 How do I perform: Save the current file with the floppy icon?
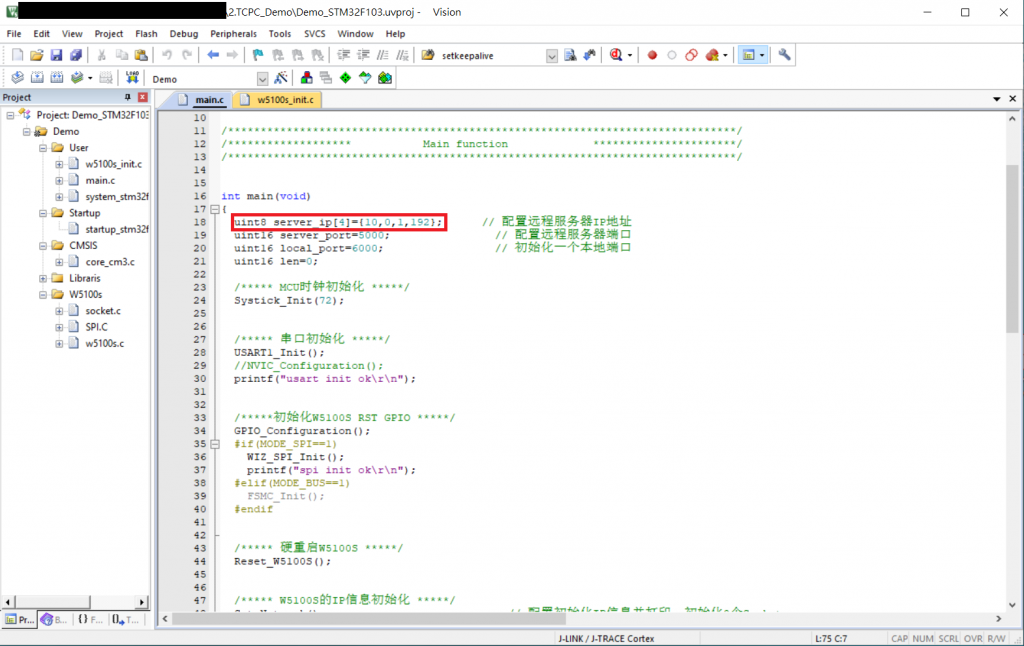56,56
